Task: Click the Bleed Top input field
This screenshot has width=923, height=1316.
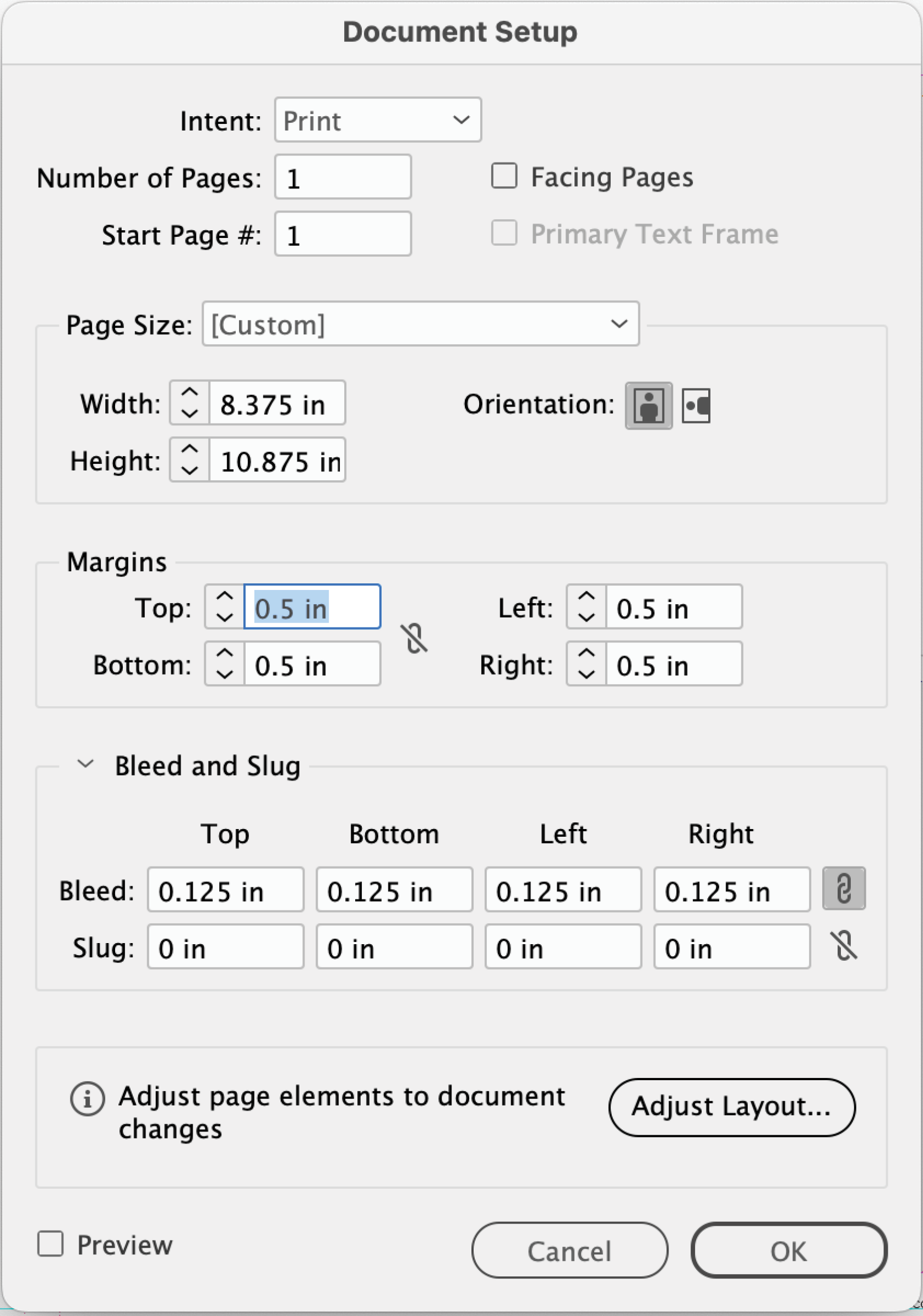Action: 225,890
